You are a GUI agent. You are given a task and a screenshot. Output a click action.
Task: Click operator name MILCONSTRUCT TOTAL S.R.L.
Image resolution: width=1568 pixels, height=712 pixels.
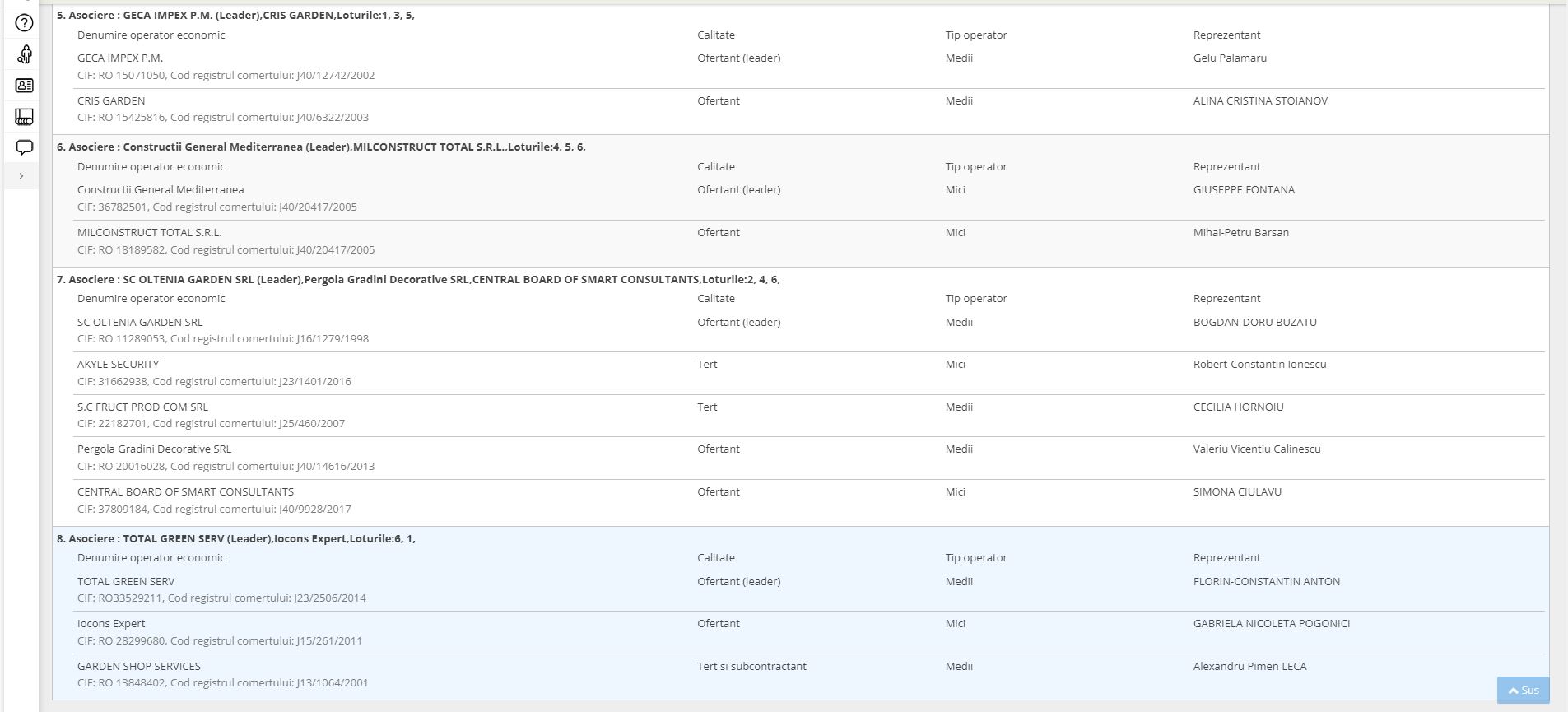[x=150, y=232]
